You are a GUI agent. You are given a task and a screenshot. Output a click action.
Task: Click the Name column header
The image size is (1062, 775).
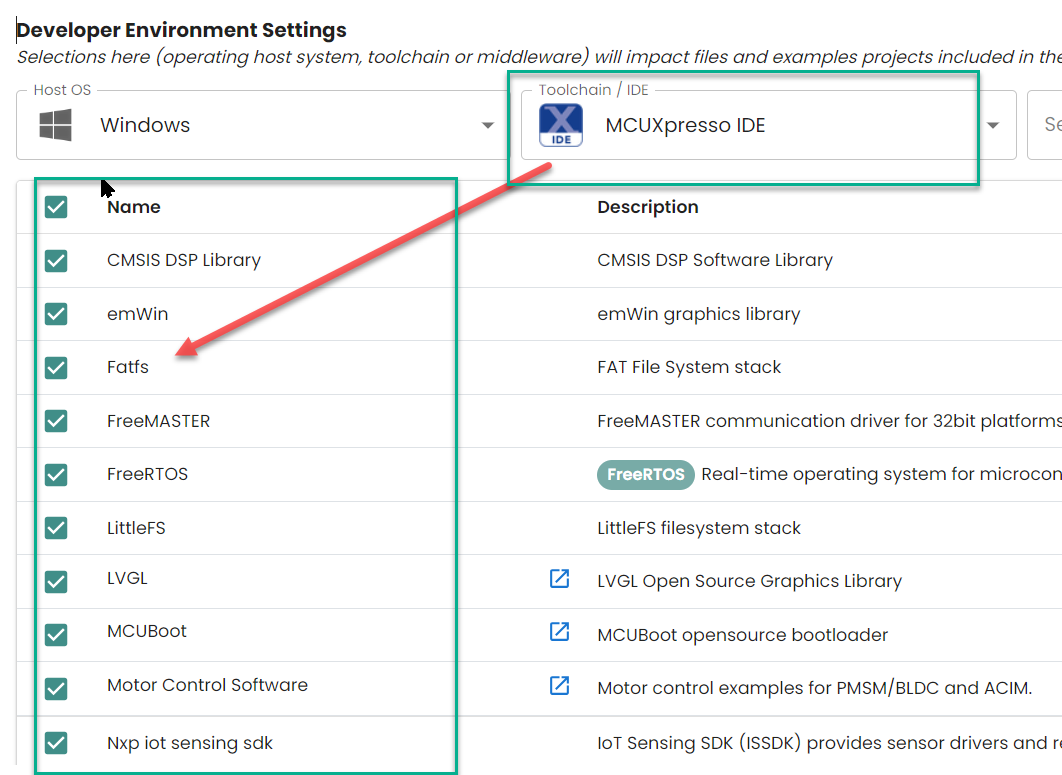(x=133, y=207)
